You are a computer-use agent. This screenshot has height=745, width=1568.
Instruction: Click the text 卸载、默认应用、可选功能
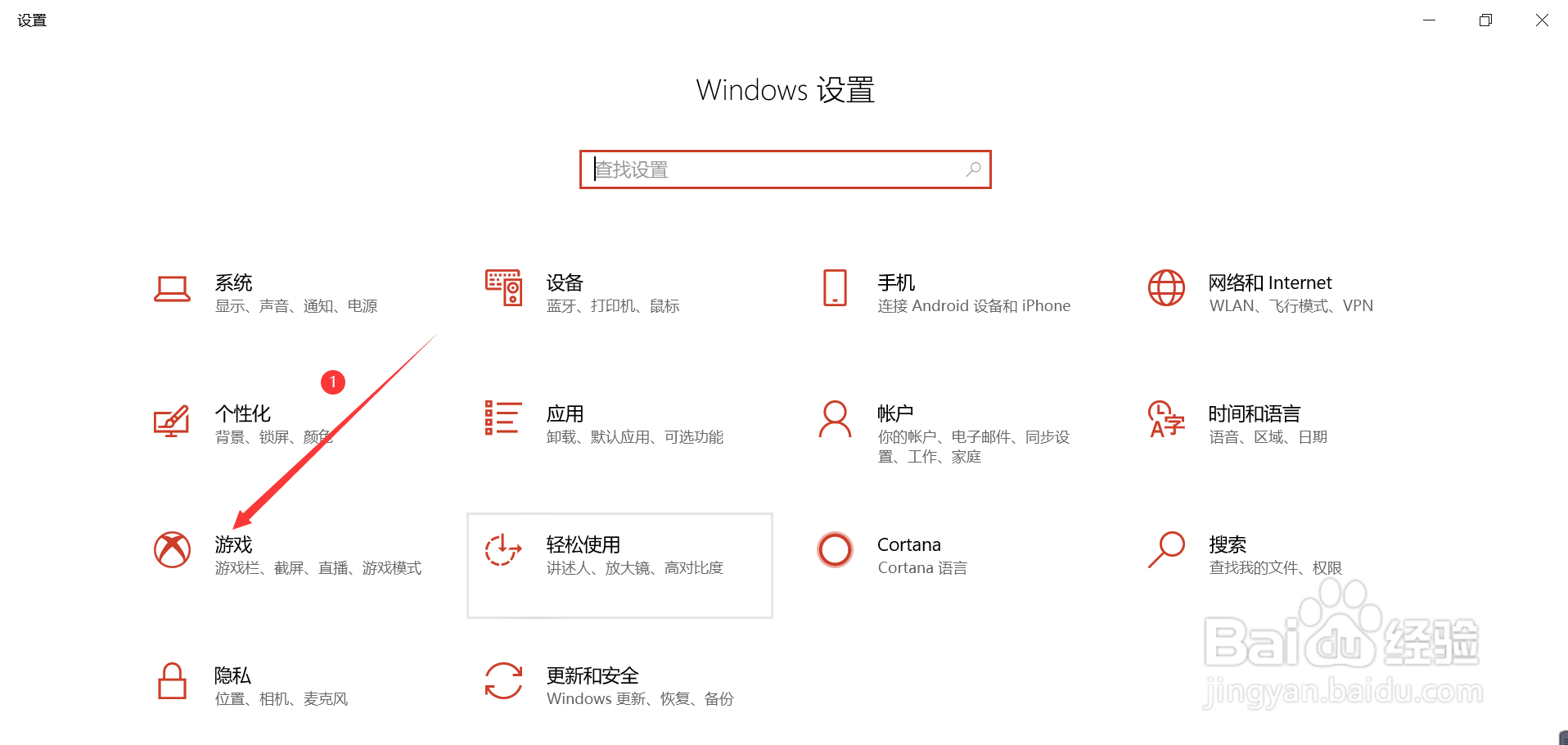click(635, 437)
